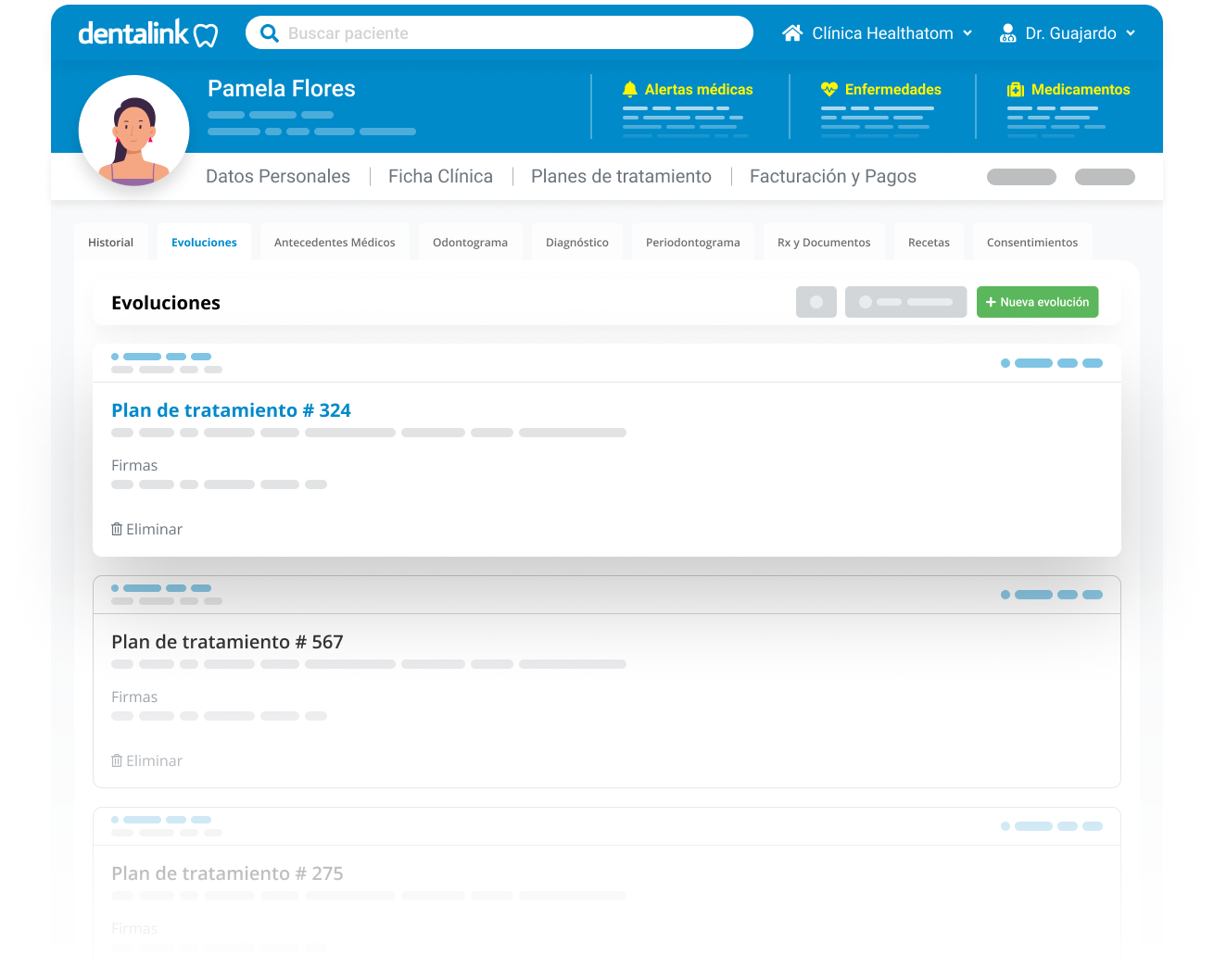The width and height of the screenshot is (1214, 980).
Task: Click Eliminar text under plan # 567
Action: 154,761
